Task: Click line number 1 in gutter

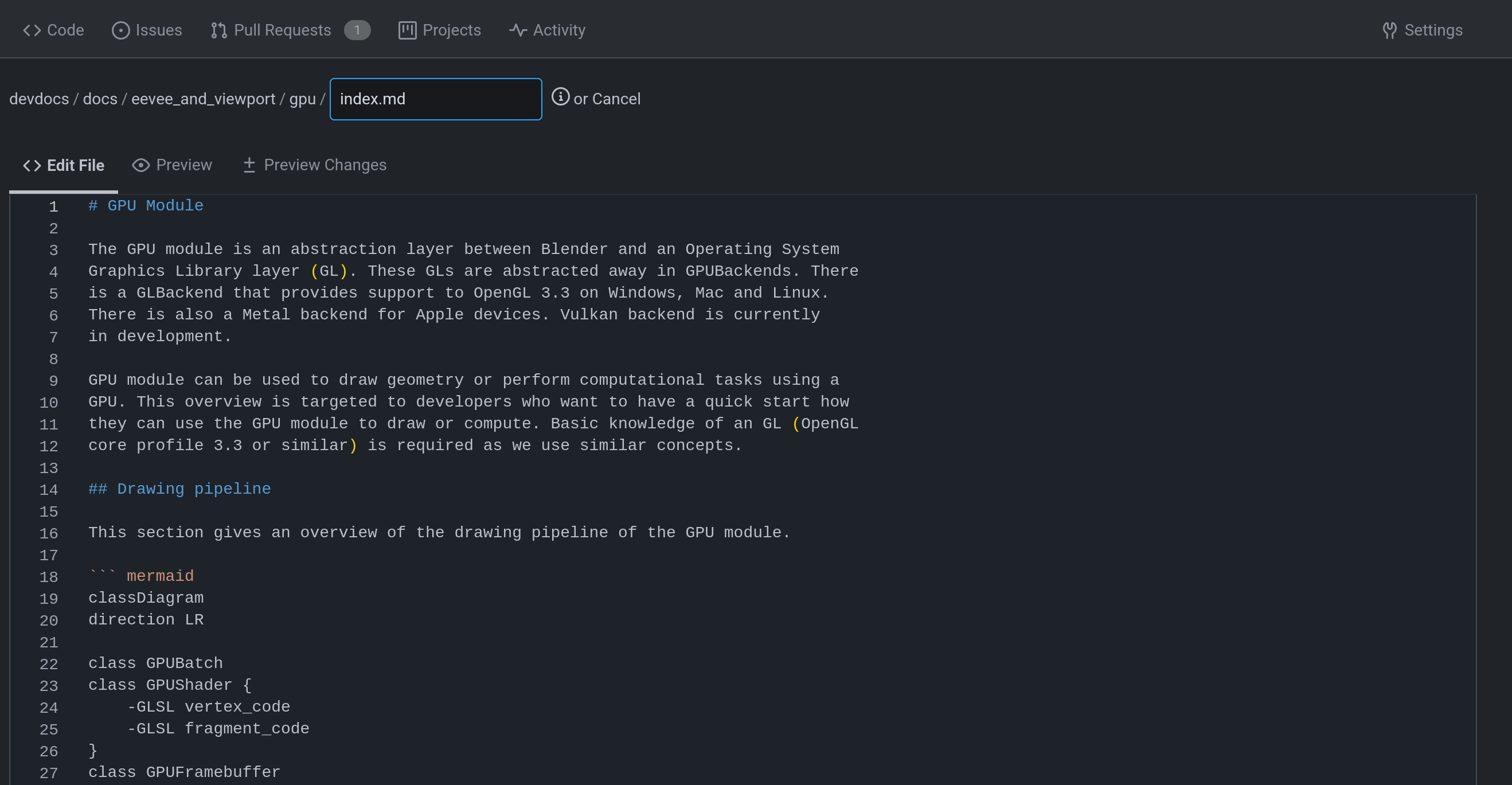Action: pos(53,206)
